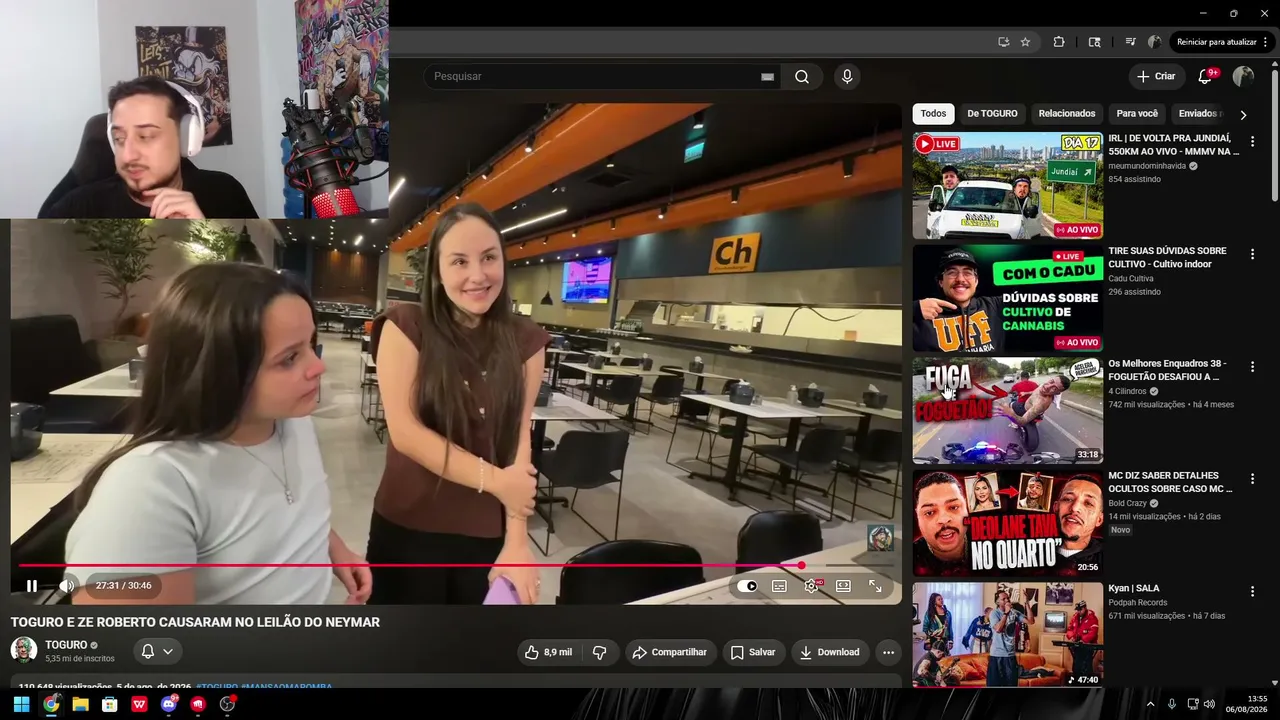Open the more actions ellipsis beside Download
Viewport: 1280px width, 720px height.
click(888, 652)
